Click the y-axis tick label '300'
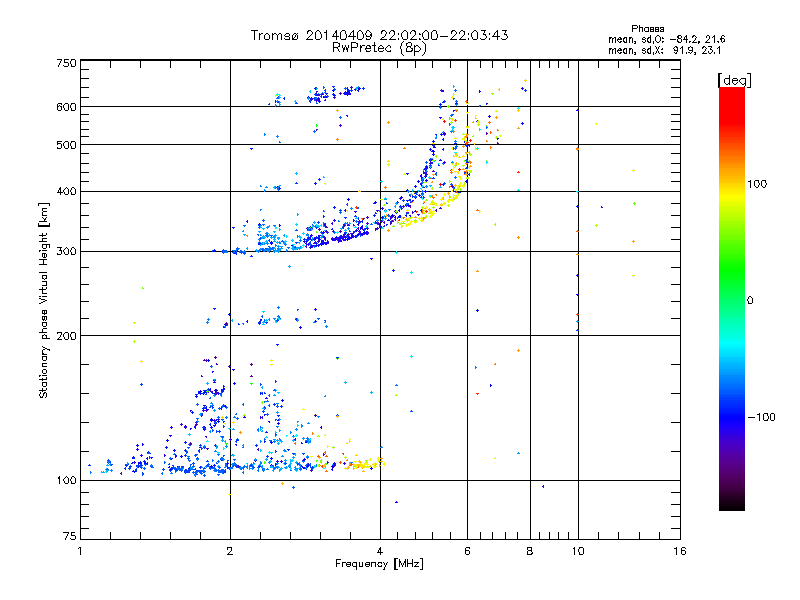 coord(66,251)
